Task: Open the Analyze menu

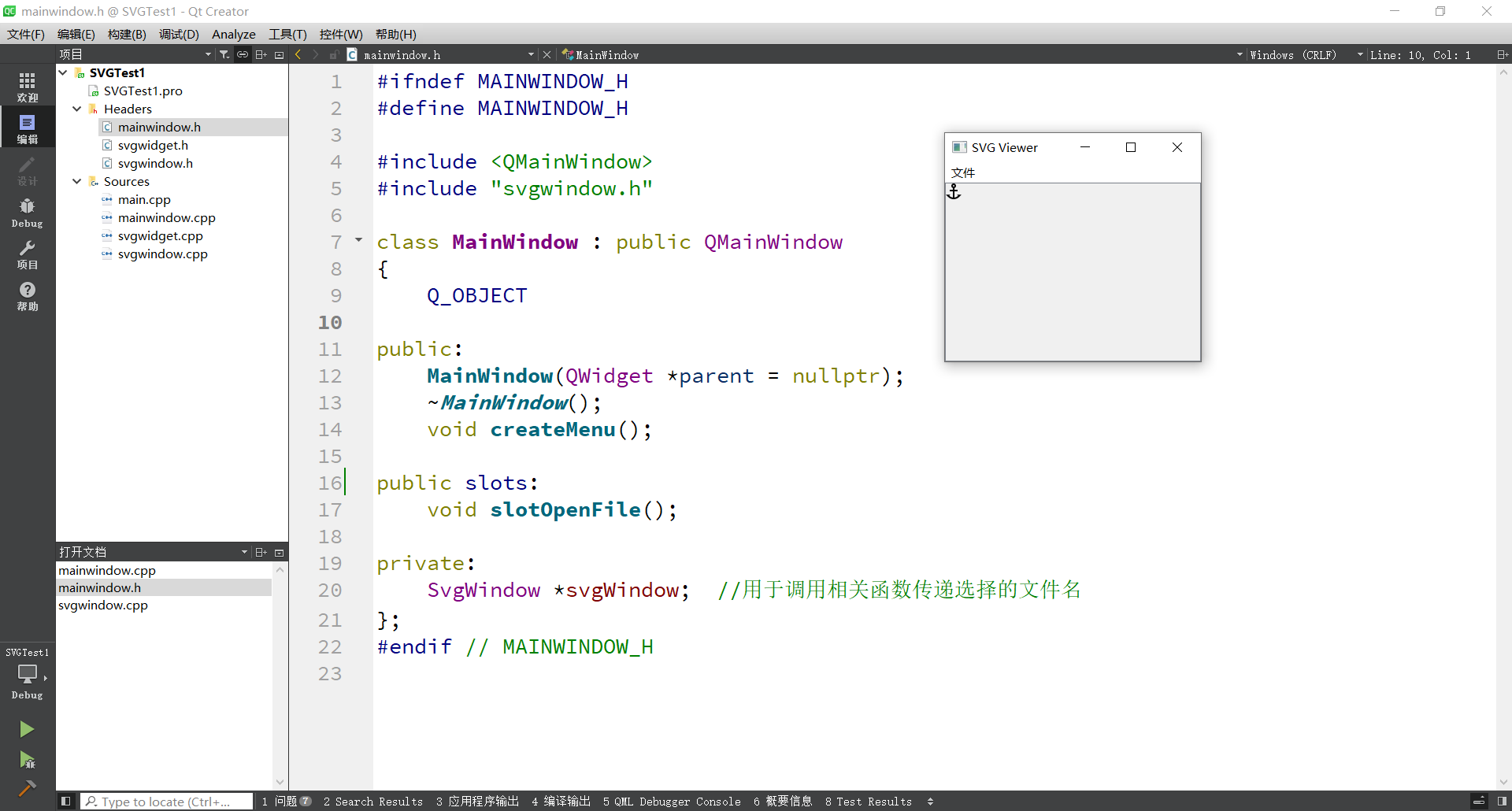Action: click(234, 35)
